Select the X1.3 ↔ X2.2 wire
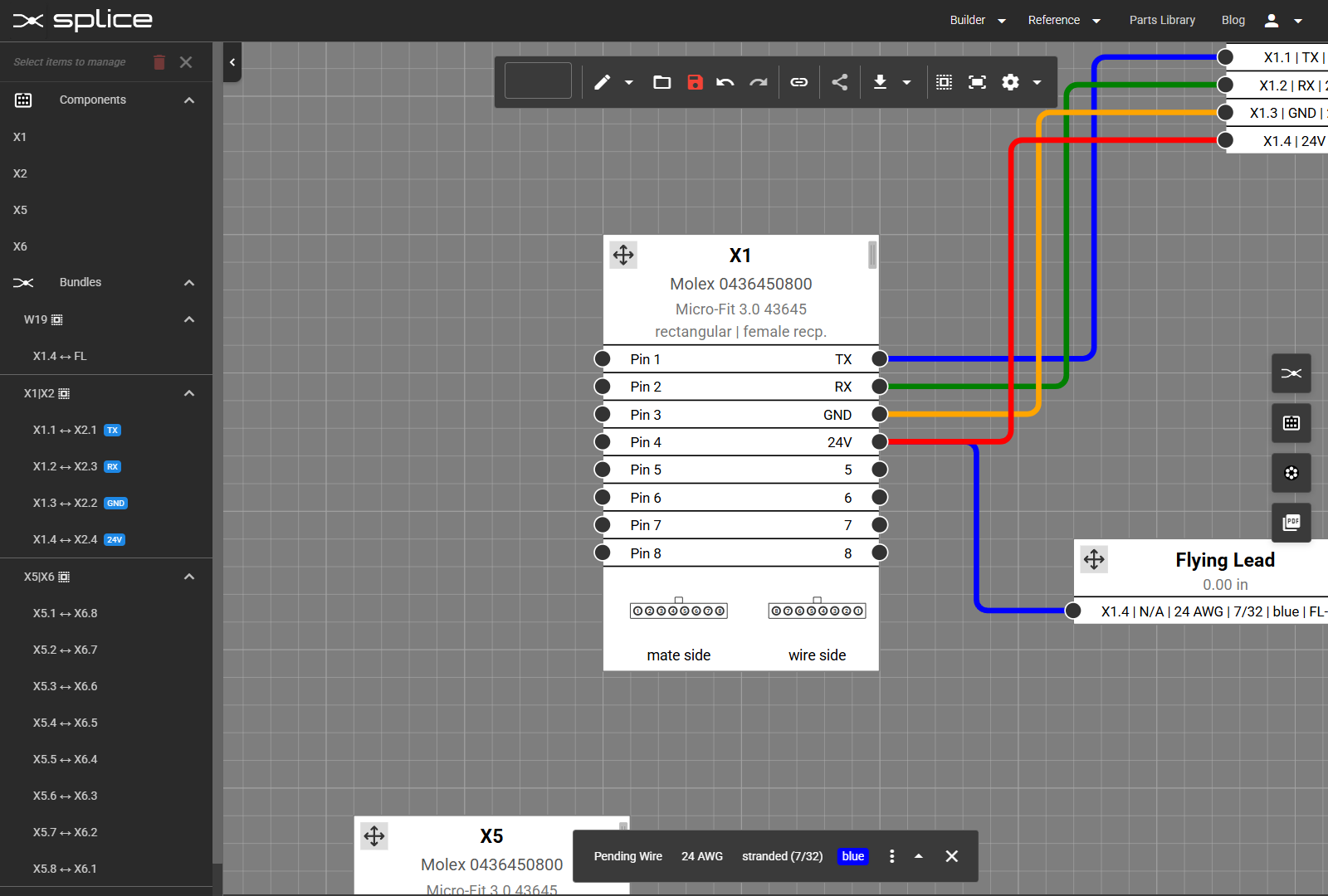This screenshot has height=896, width=1328. [66, 503]
